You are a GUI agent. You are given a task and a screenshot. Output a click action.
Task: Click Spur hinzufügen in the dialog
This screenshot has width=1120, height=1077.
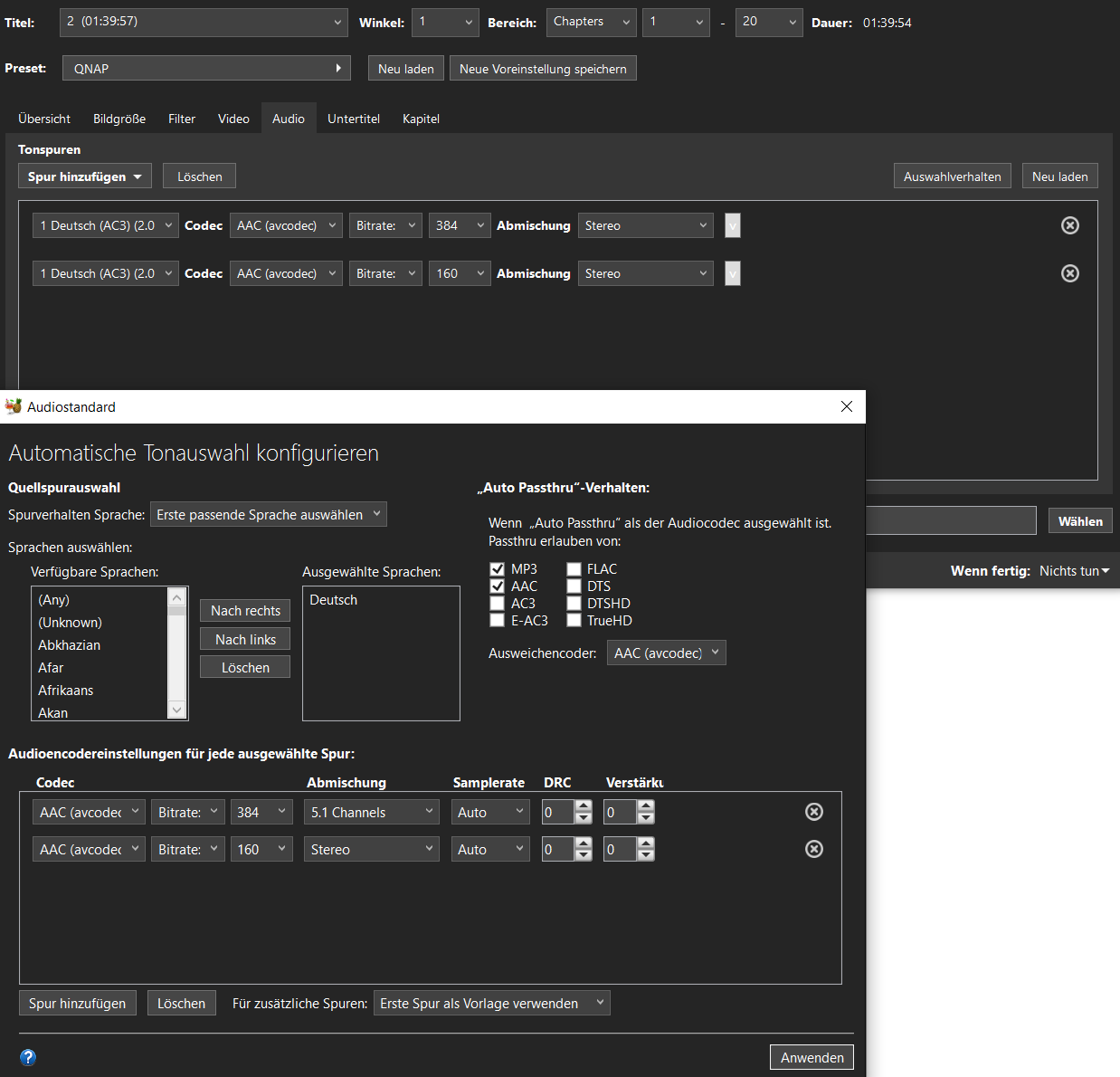[78, 1003]
